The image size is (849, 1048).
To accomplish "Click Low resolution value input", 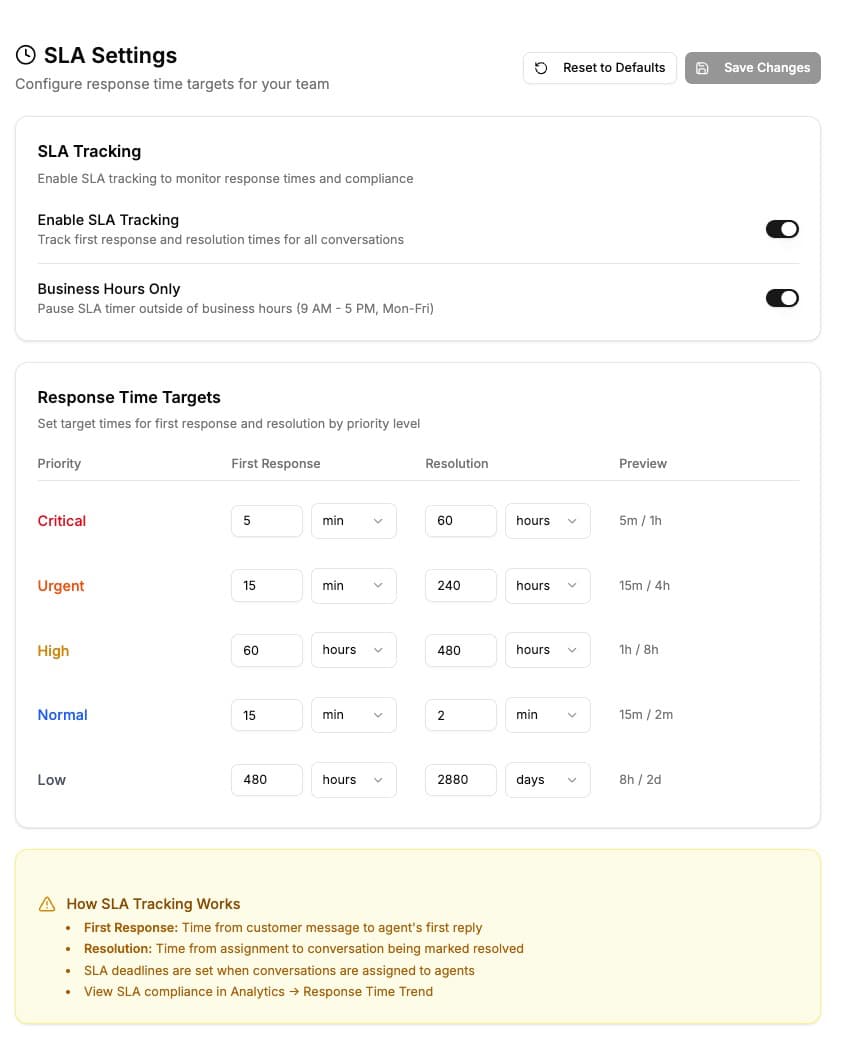I will 460,780.
